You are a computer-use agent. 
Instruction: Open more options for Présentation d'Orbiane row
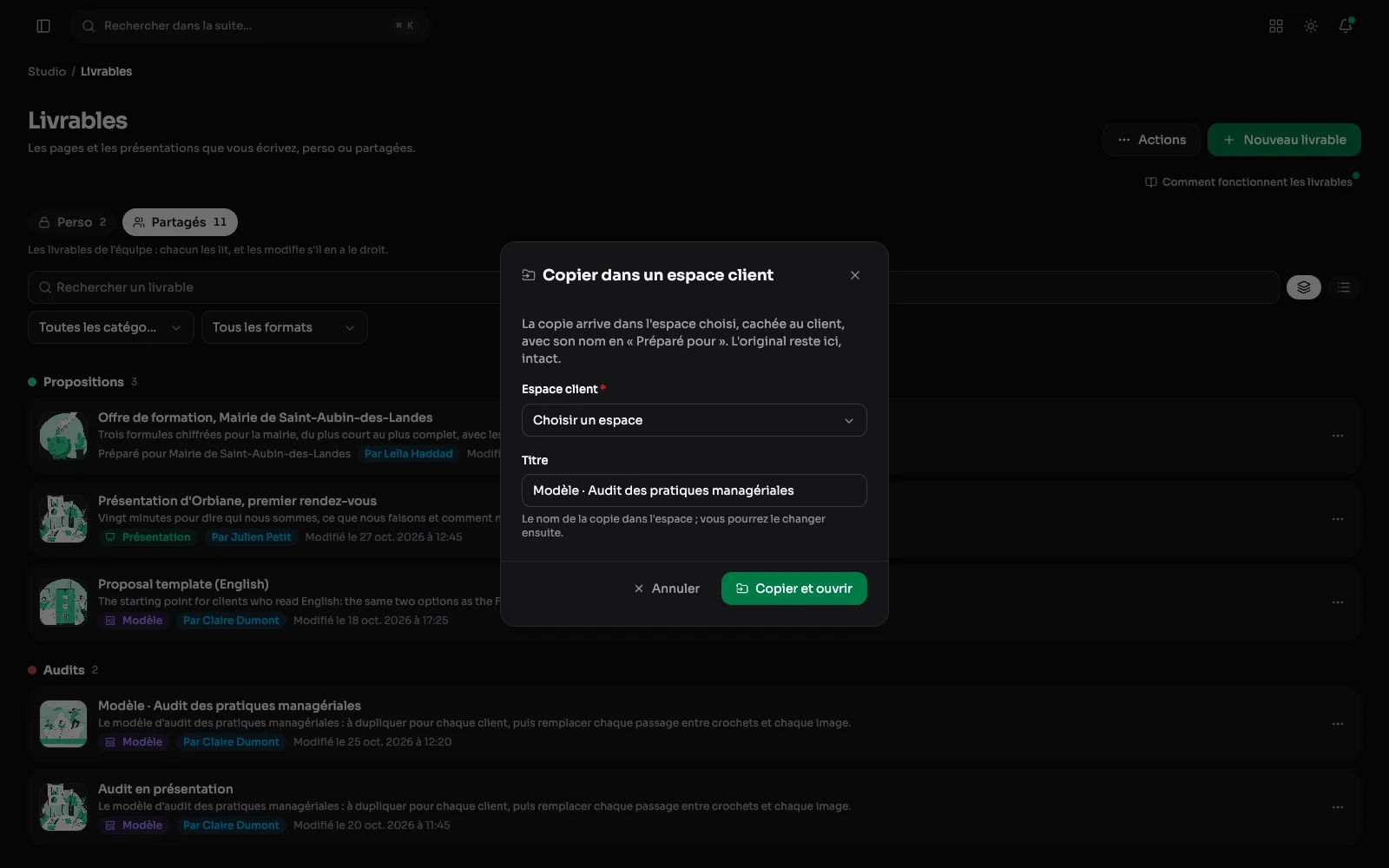1338,519
